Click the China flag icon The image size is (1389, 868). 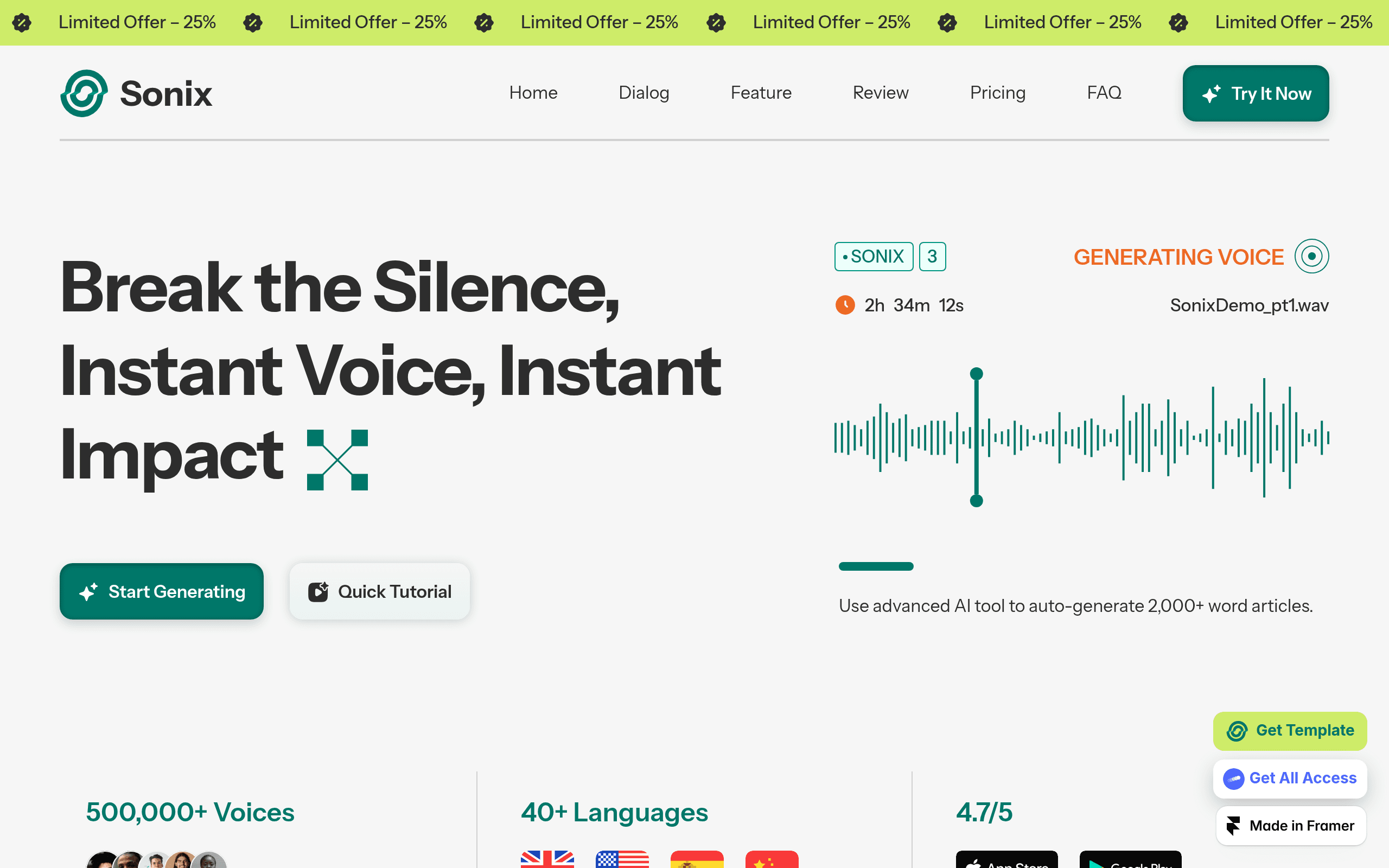click(772, 859)
